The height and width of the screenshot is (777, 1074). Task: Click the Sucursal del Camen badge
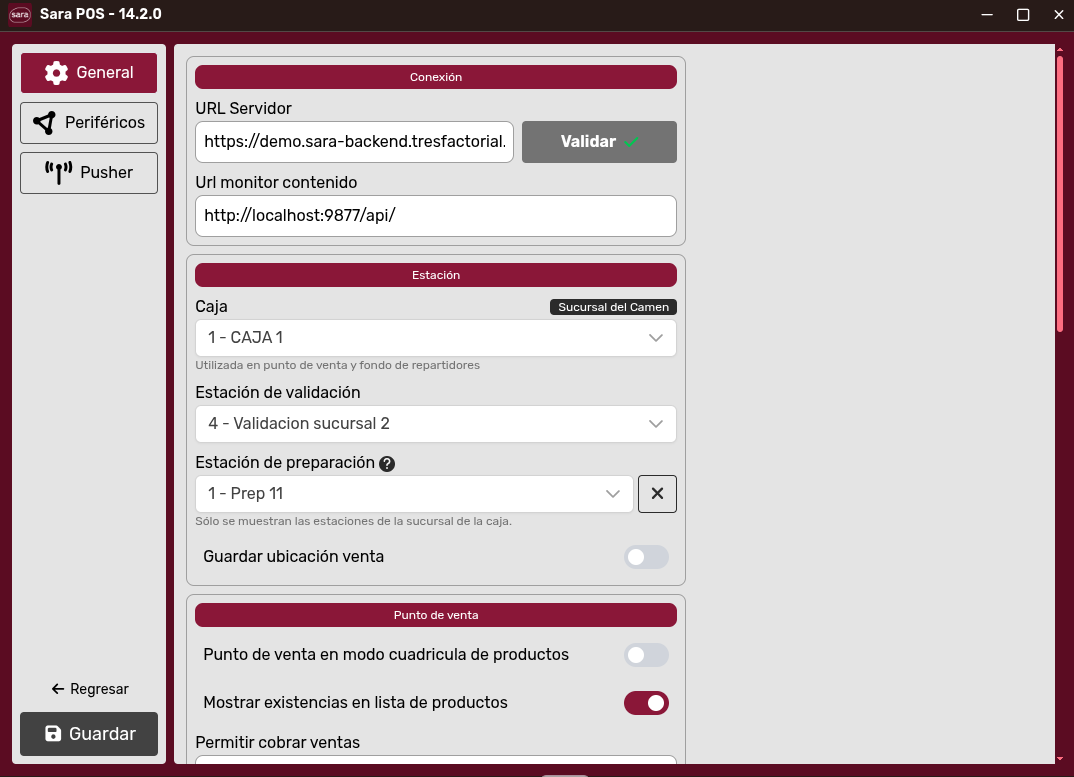point(613,307)
